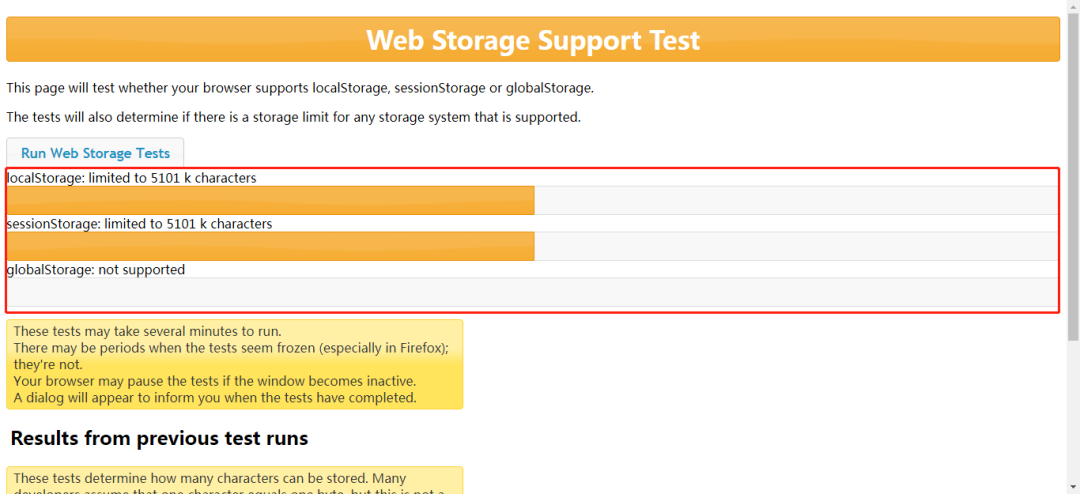
Task: Click the unfilled part of localStorage bar
Action: click(795, 200)
